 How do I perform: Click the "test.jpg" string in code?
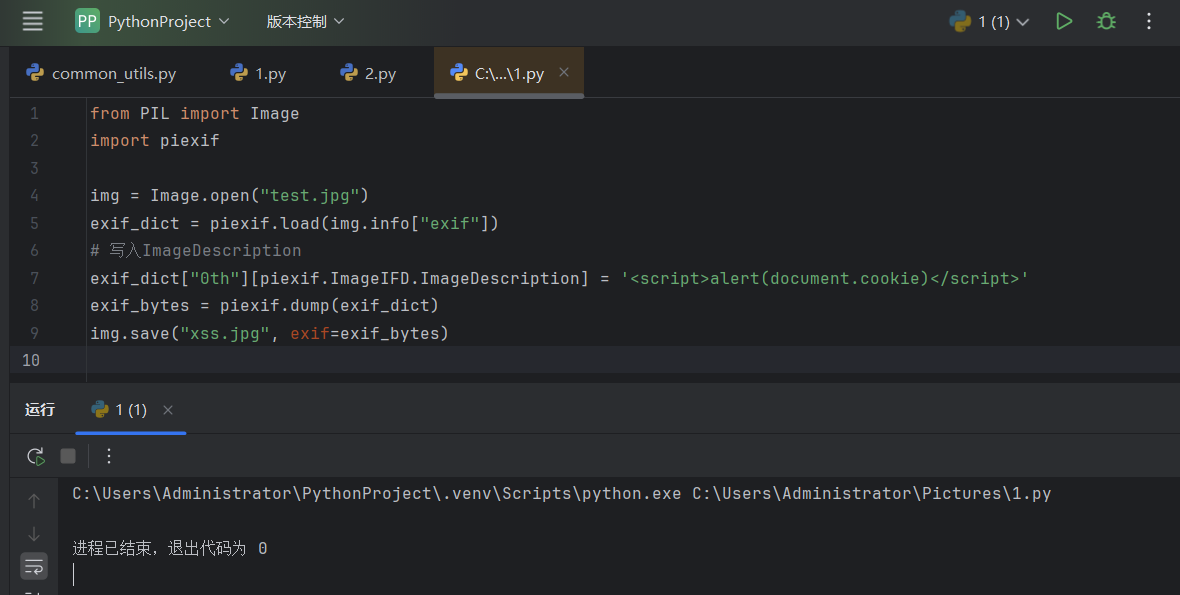pos(309,196)
